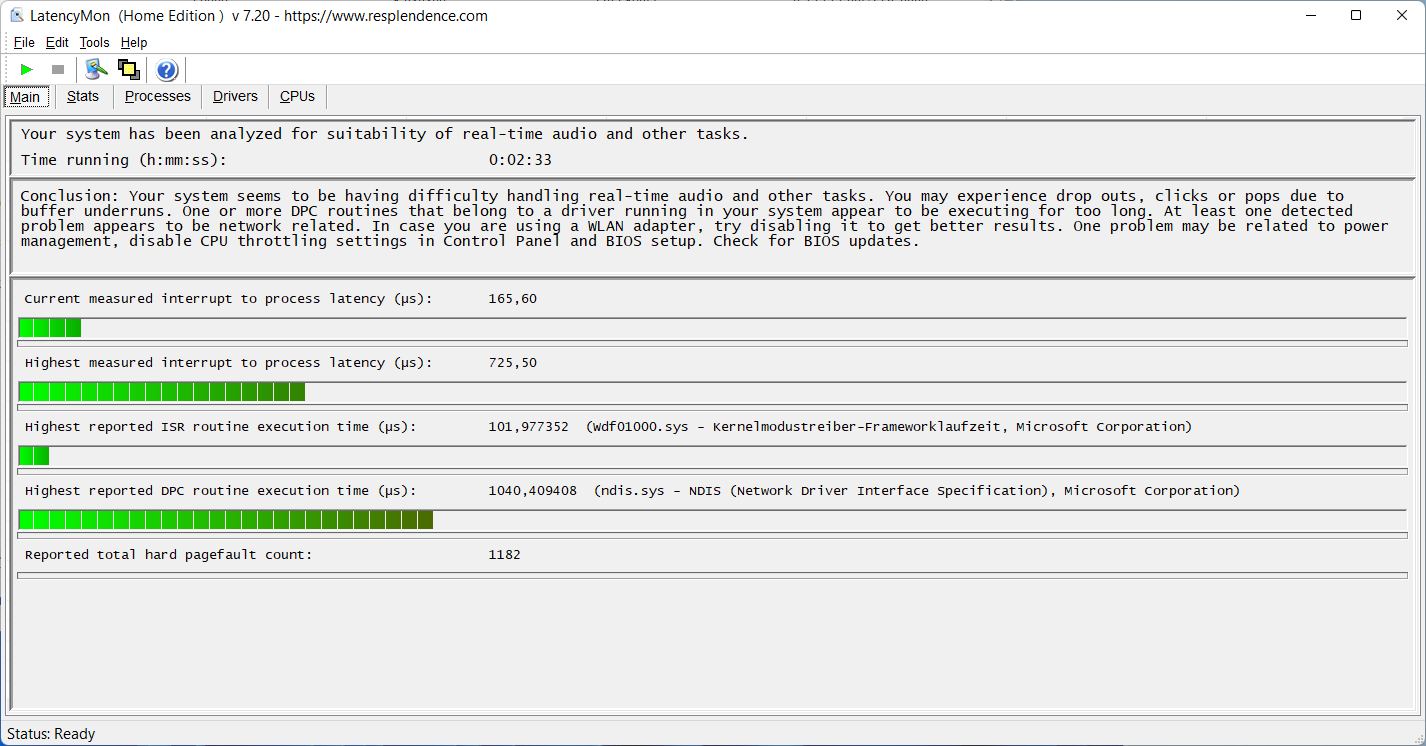Open the Edit menu
Viewport: 1426px width, 746px height.
point(57,42)
